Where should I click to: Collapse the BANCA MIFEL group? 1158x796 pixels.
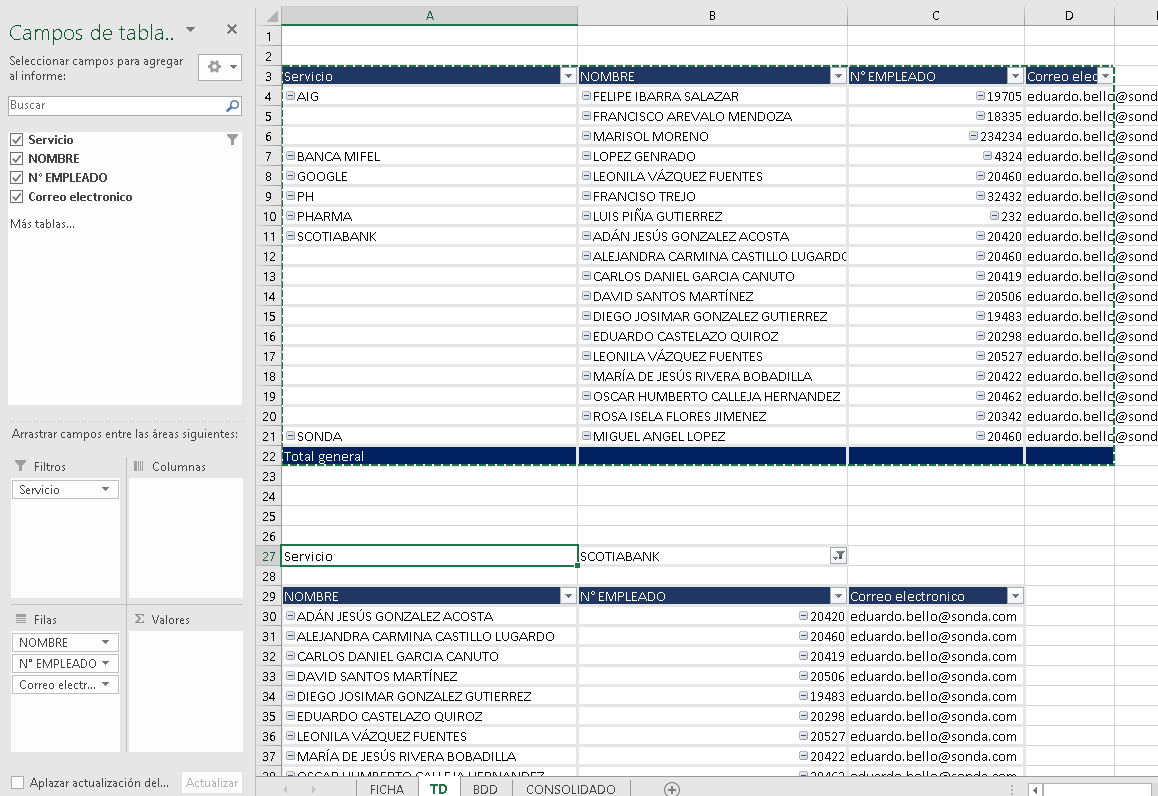tap(290, 156)
